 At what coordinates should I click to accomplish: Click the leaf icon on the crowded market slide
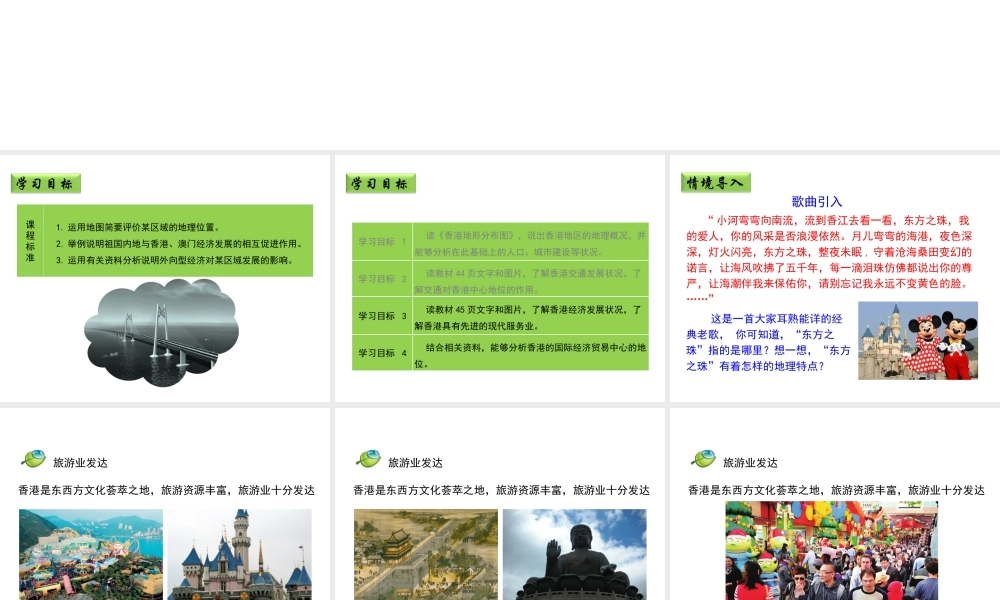703,459
